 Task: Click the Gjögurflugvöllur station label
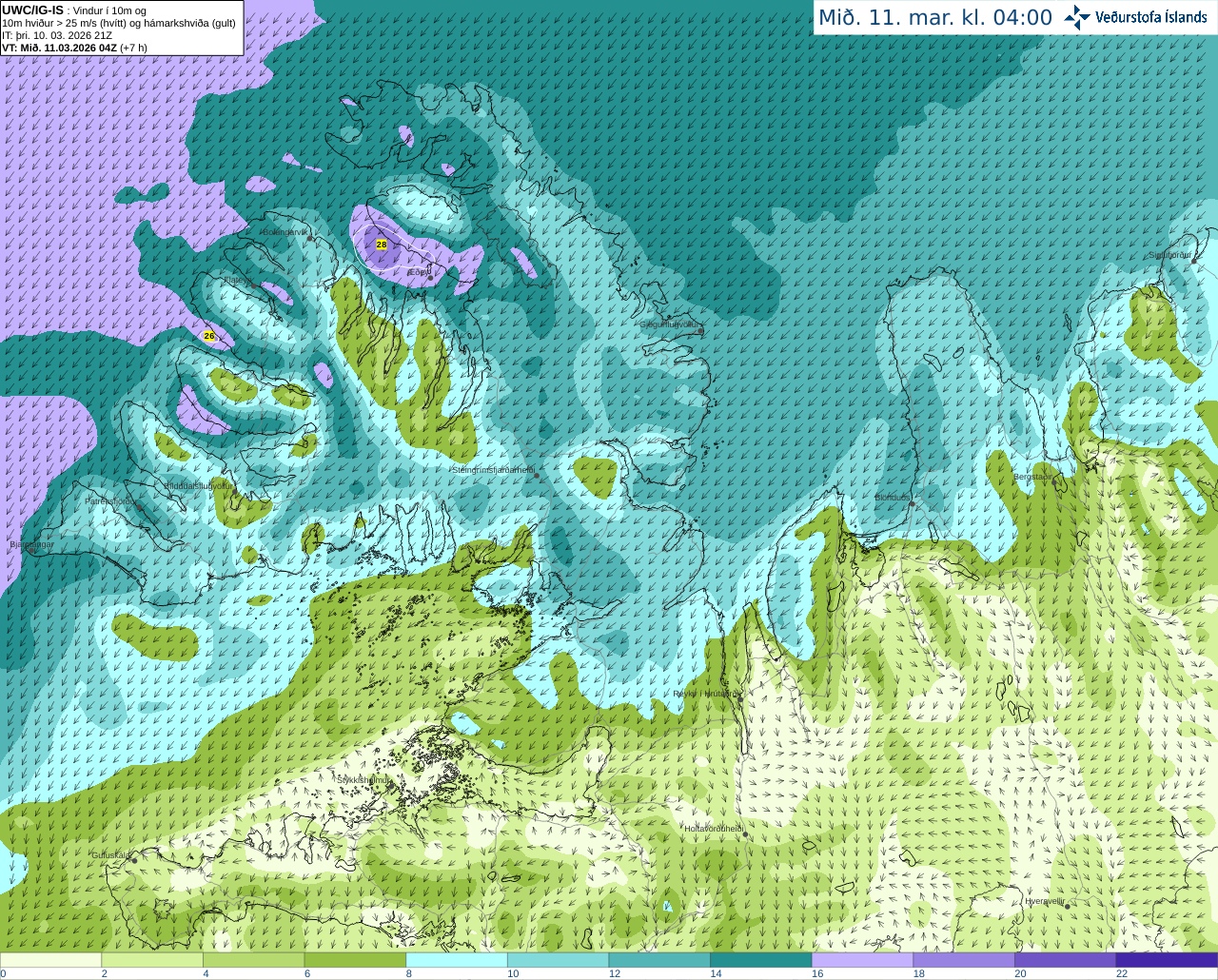pyautogui.click(x=671, y=324)
